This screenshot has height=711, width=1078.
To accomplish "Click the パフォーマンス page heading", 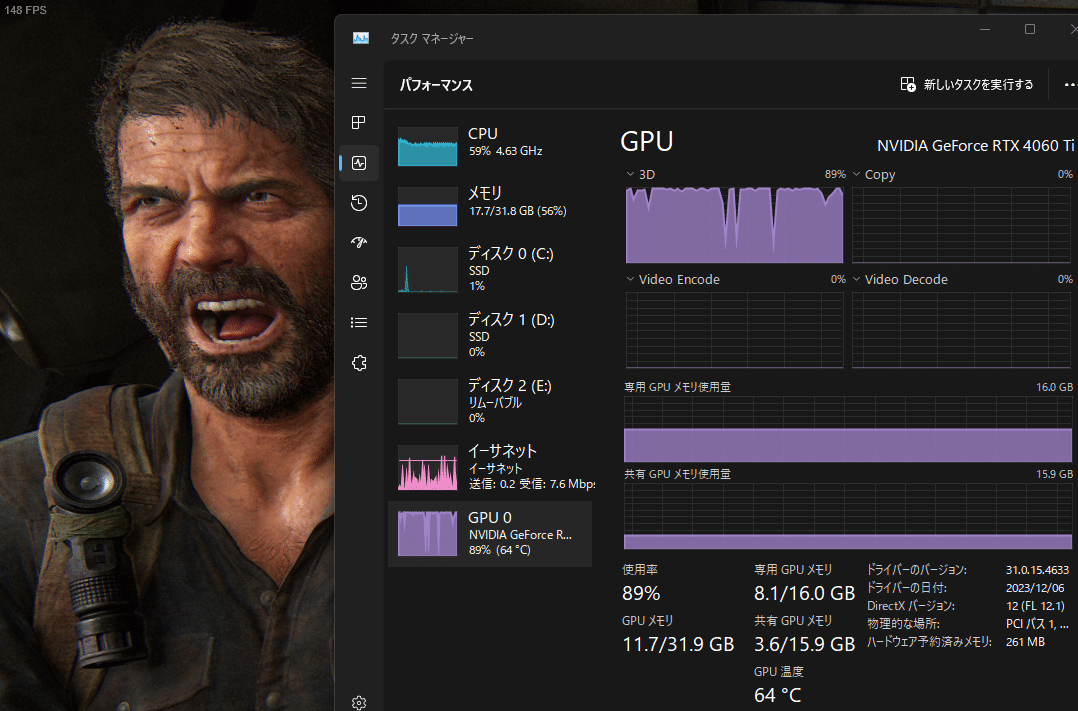I will (436, 85).
